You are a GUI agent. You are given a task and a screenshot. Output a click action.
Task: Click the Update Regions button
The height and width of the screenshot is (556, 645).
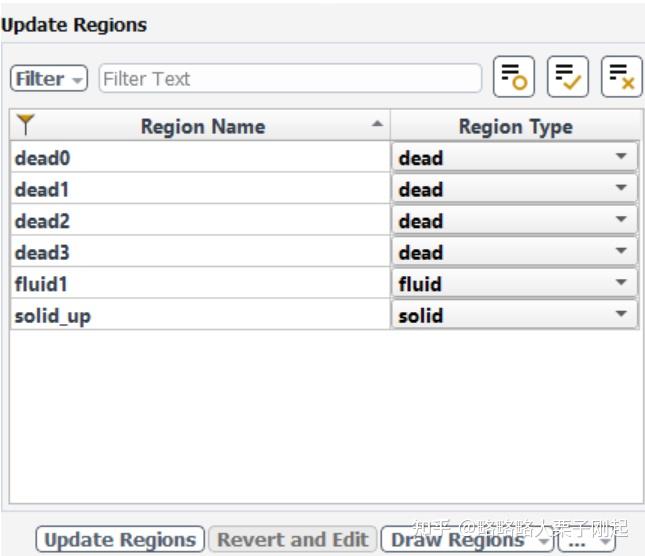120,539
